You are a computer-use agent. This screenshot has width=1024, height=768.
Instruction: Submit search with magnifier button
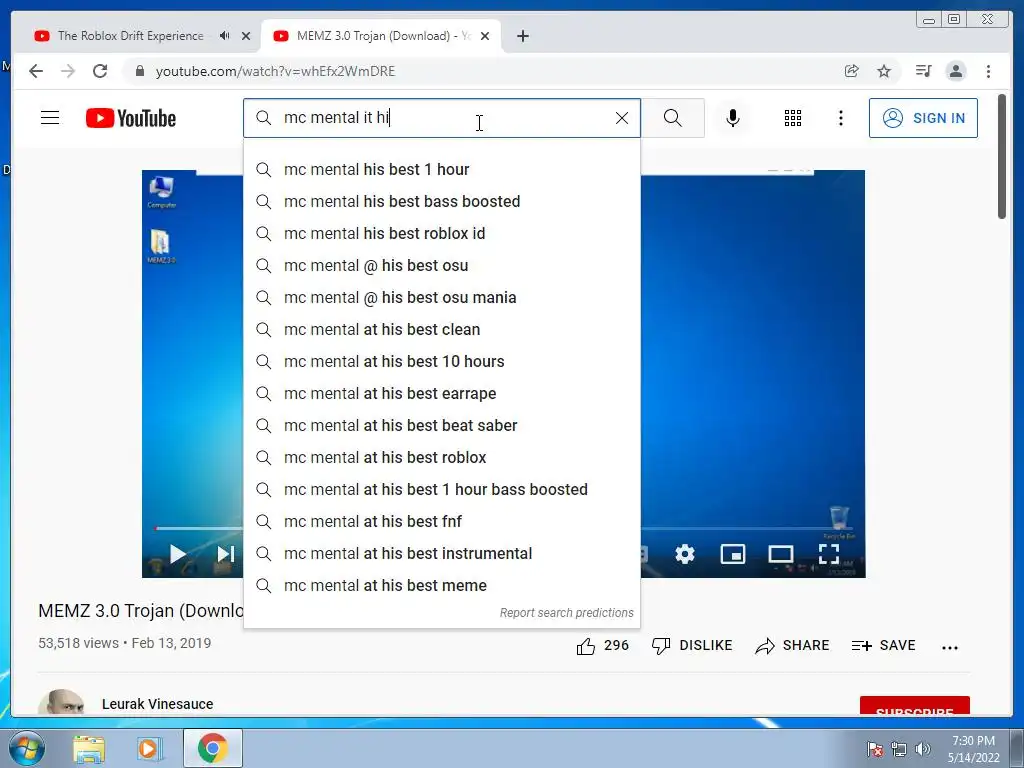click(x=673, y=118)
